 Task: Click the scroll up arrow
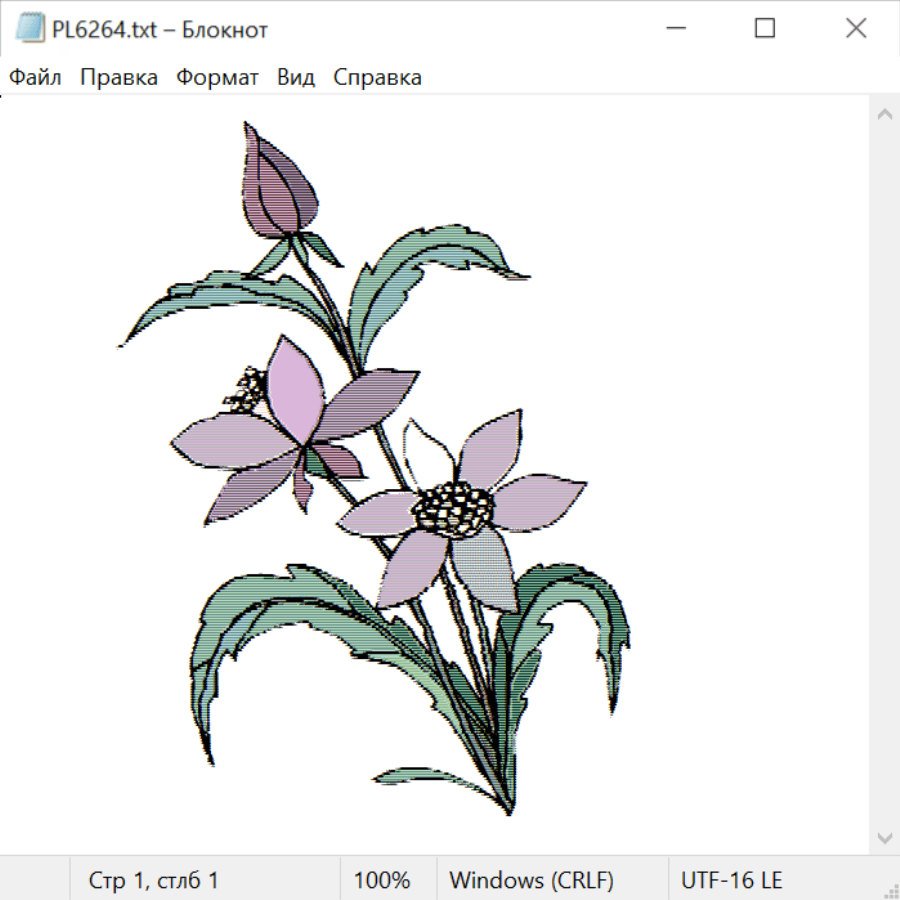(x=884, y=115)
